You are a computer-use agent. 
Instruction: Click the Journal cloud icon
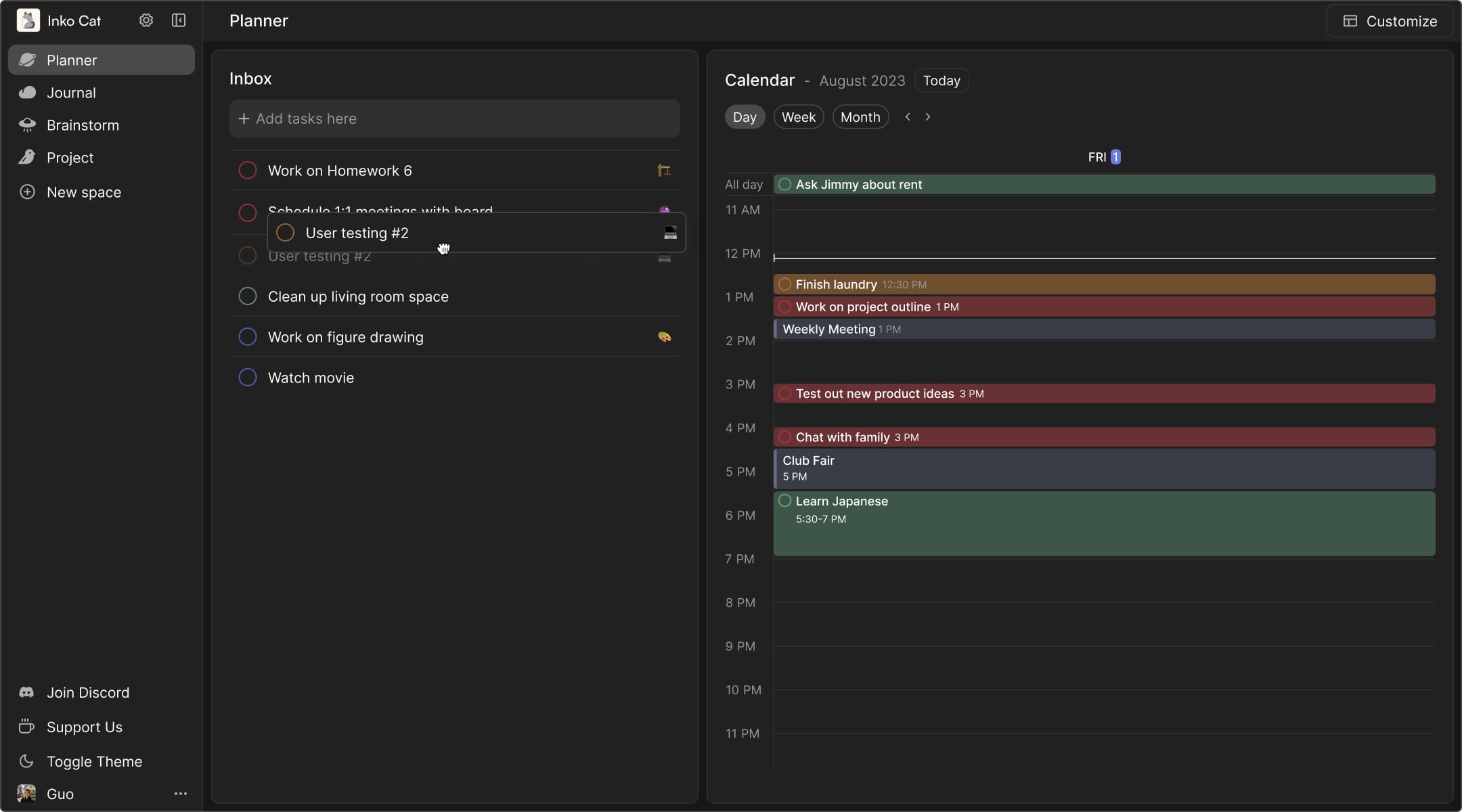coord(27,93)
